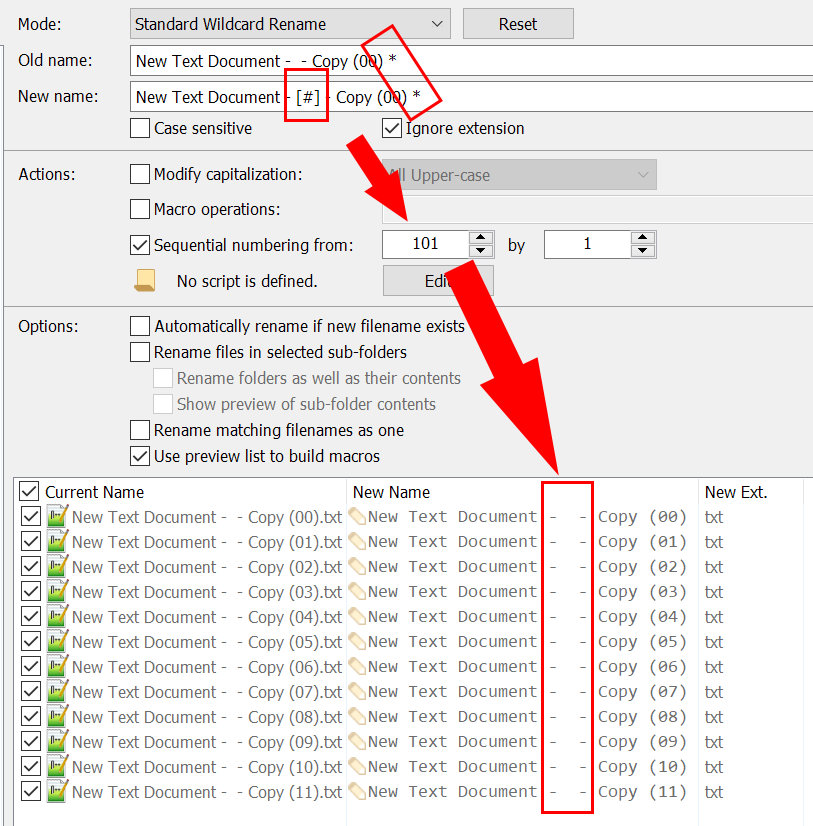Increase the numbering start value
813x826 pixels.
[x=481, y=238]
